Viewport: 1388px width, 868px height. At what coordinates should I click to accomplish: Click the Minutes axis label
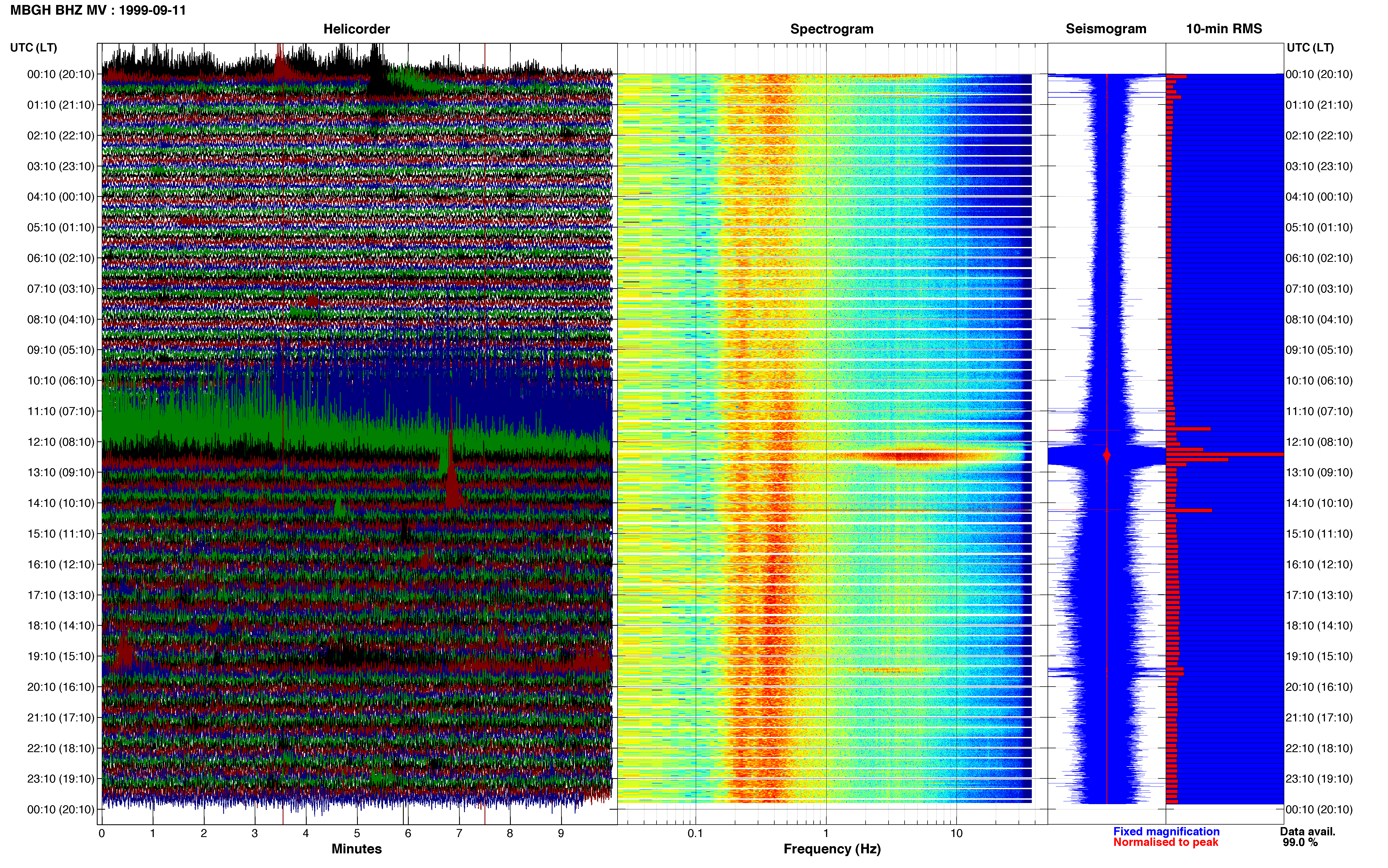tap(356, 848)
